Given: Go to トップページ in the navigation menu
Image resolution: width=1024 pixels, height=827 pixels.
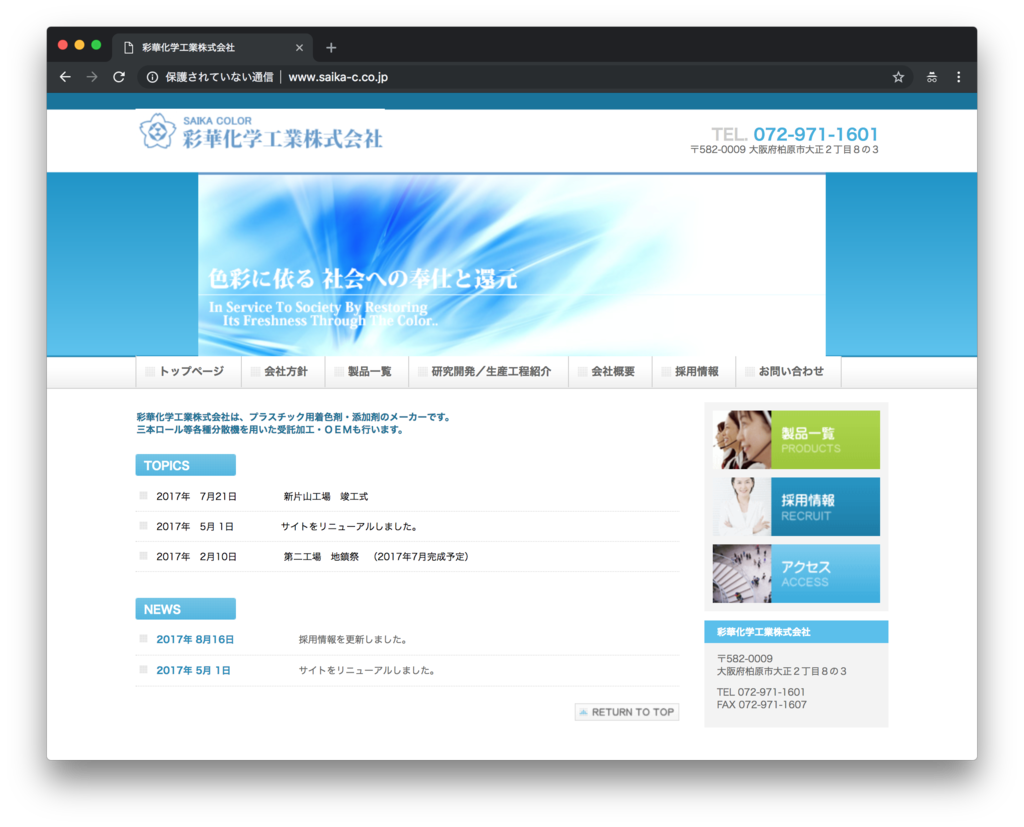Looking at the screenshot, I should [189, 372].
